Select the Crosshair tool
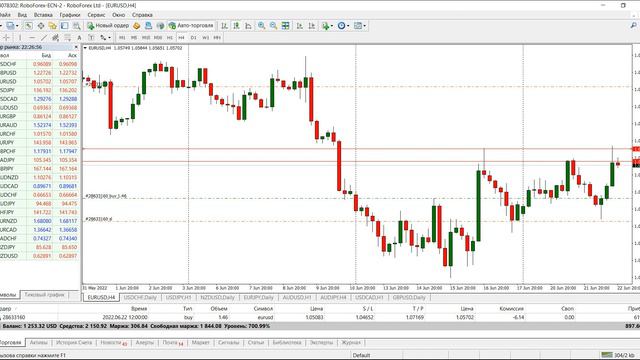The image size is (640, 360). pyautogui.click(x=6, y=38)
